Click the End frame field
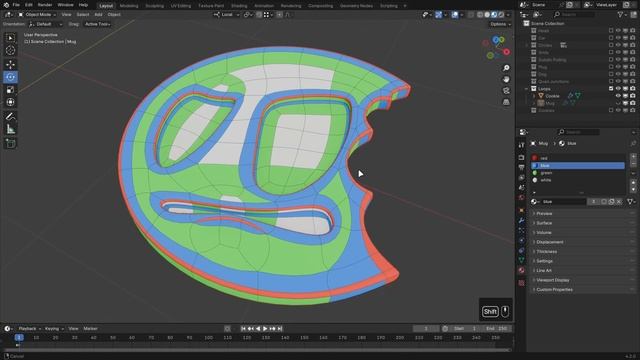This screenshot has height=360, width=640. click(x=497, y=329)
